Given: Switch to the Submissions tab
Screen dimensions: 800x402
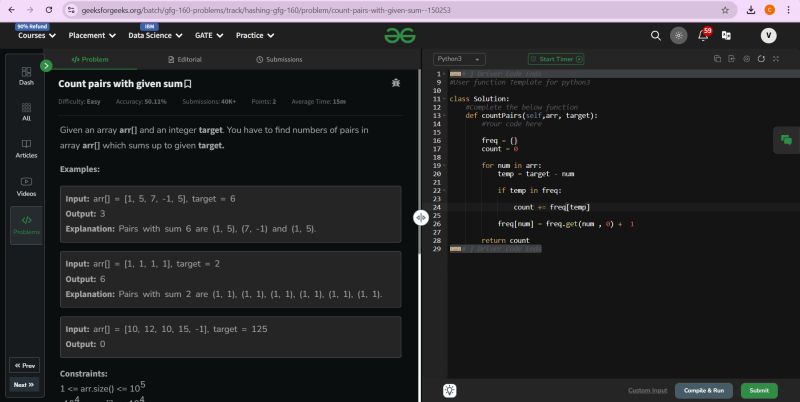Looking at the screenshot, I should [279, 59].
